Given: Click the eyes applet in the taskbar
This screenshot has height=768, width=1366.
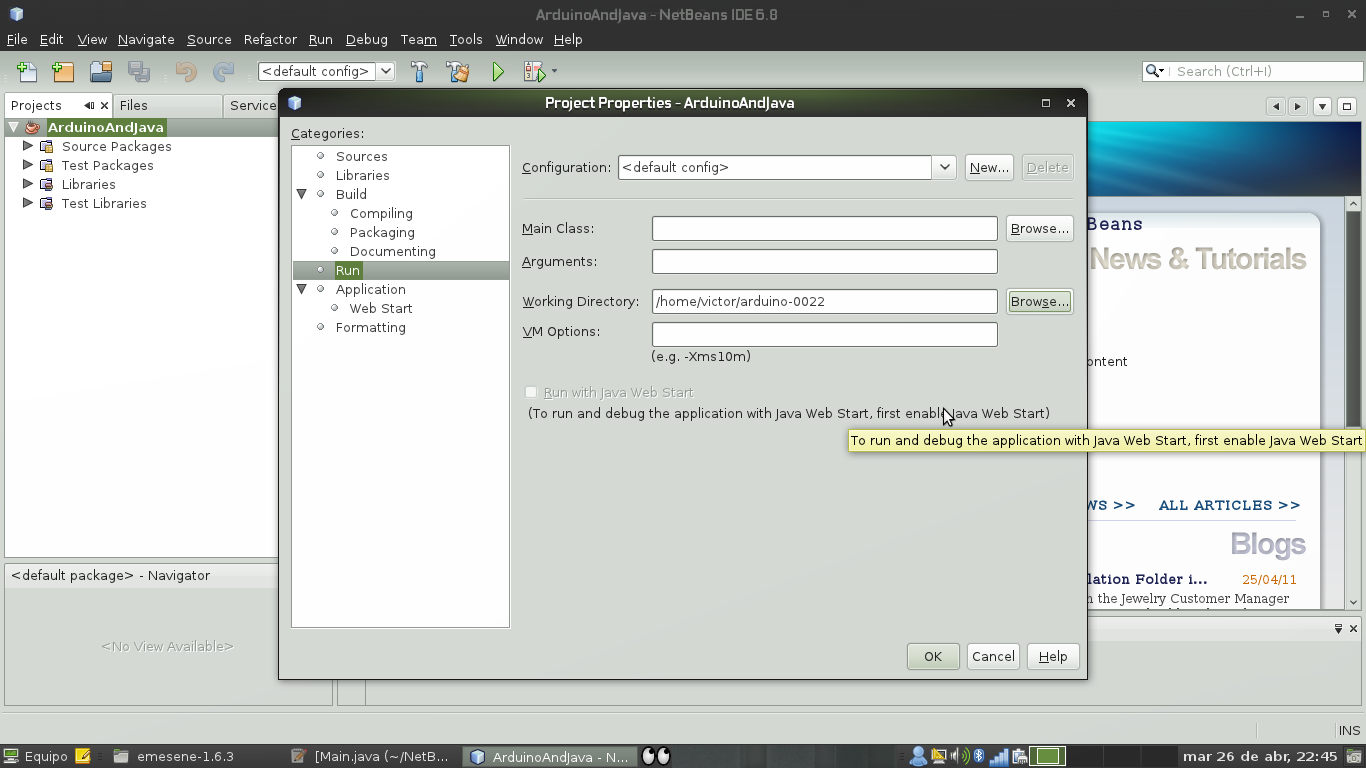Looking at the screenshot, I should (656, 756).
